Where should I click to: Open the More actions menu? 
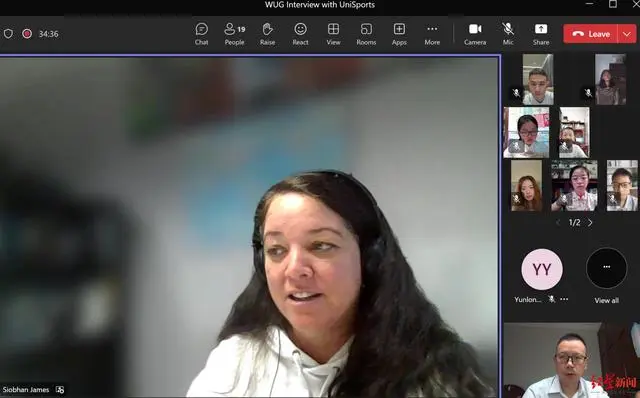[x=432, y=34]
